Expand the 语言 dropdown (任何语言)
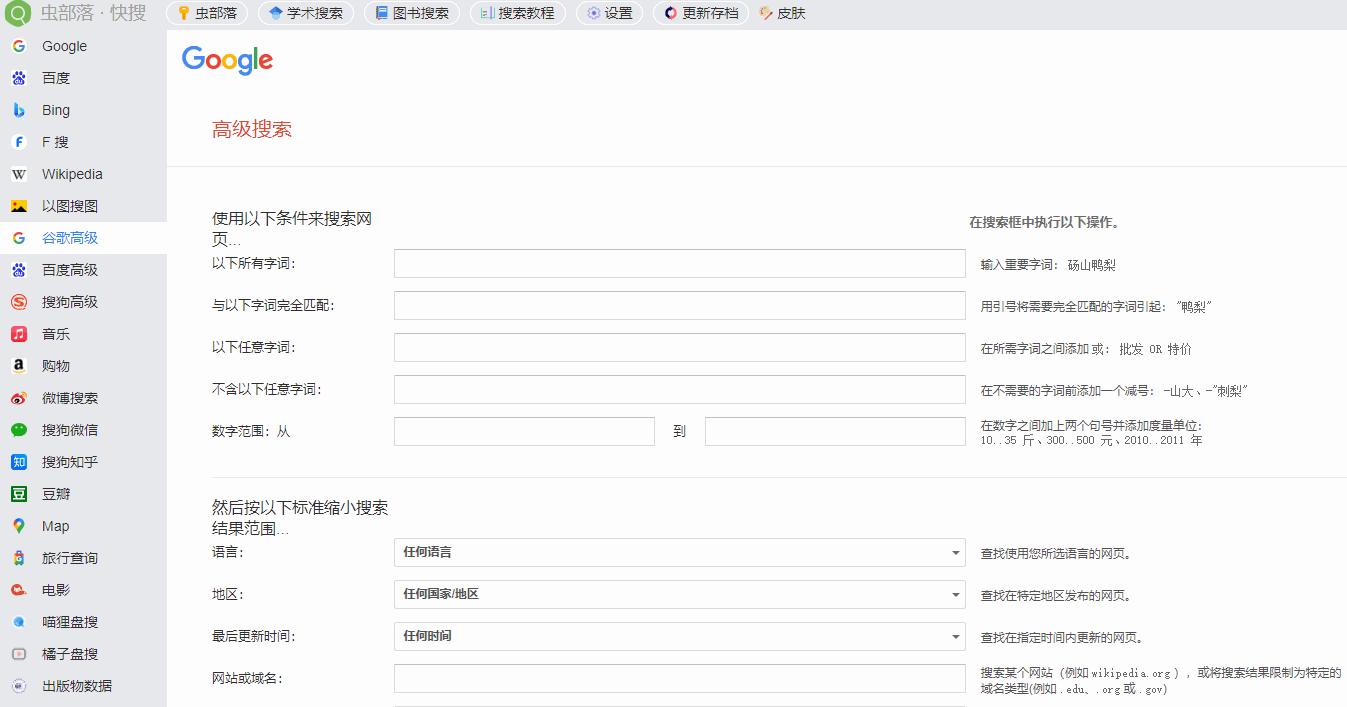Screen dimensions: 1347x707 (x=680, y=552)
